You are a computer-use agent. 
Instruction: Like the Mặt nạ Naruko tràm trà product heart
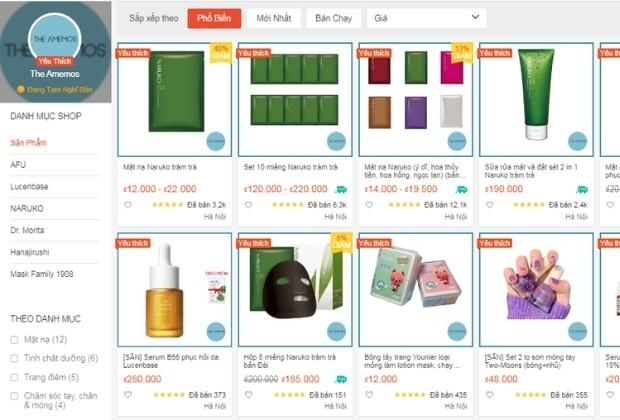click(x=128, y=205)
